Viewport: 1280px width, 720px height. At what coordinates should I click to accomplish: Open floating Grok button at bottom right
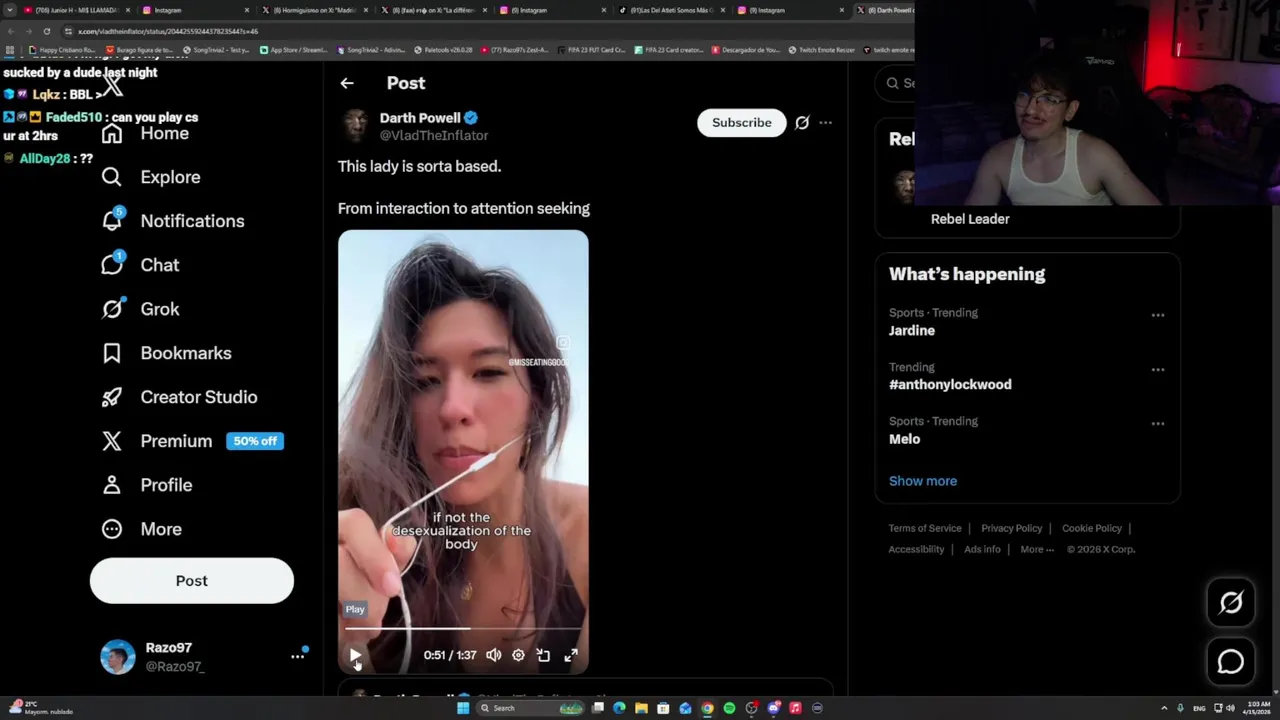tap(1231, 602)
